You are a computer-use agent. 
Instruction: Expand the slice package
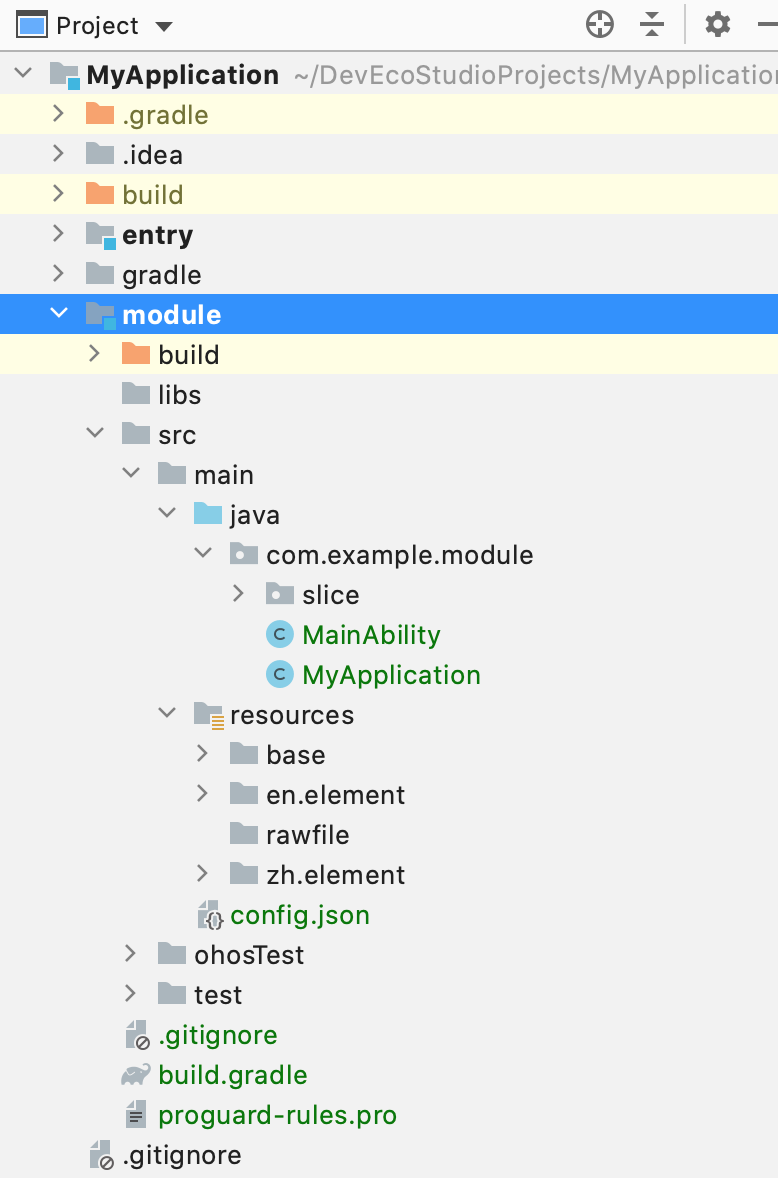[x=239, y=595]
